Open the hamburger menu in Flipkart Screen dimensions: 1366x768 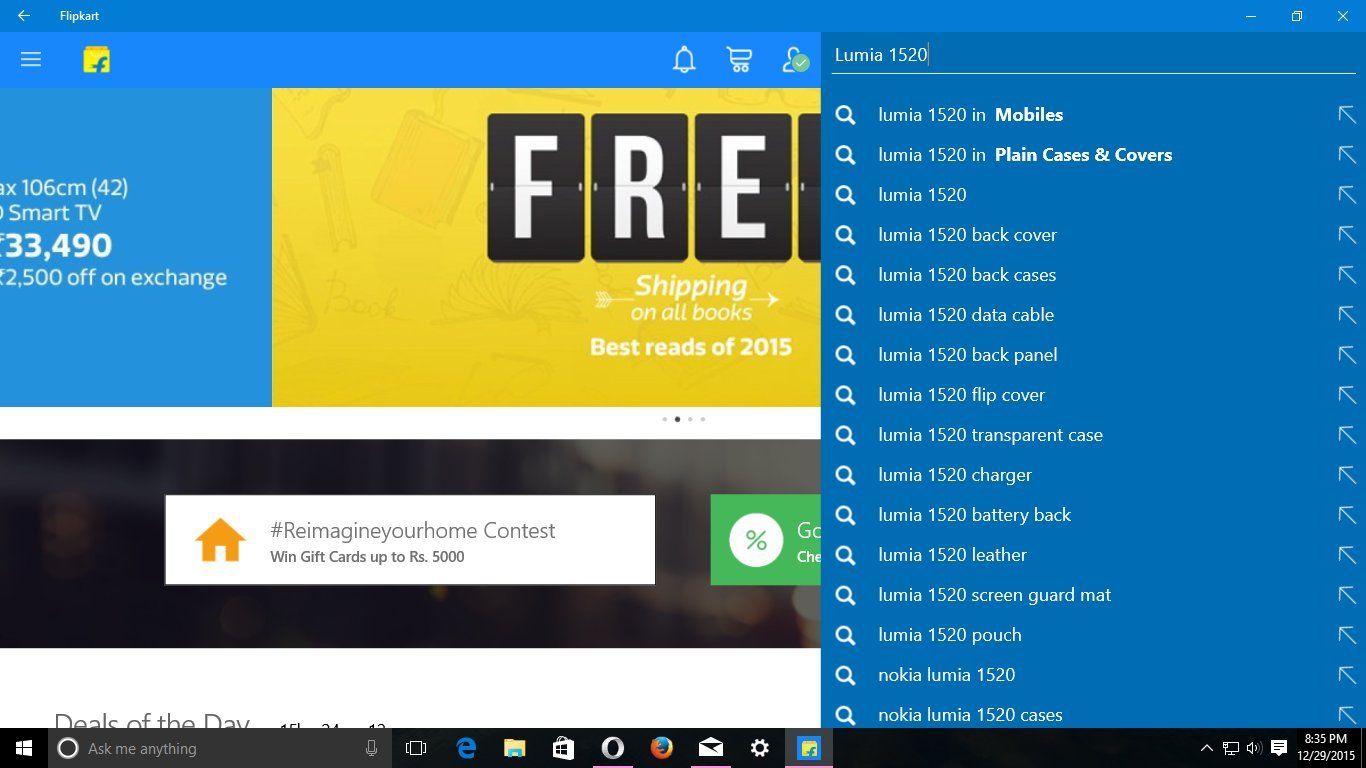(x=31, y=60)
